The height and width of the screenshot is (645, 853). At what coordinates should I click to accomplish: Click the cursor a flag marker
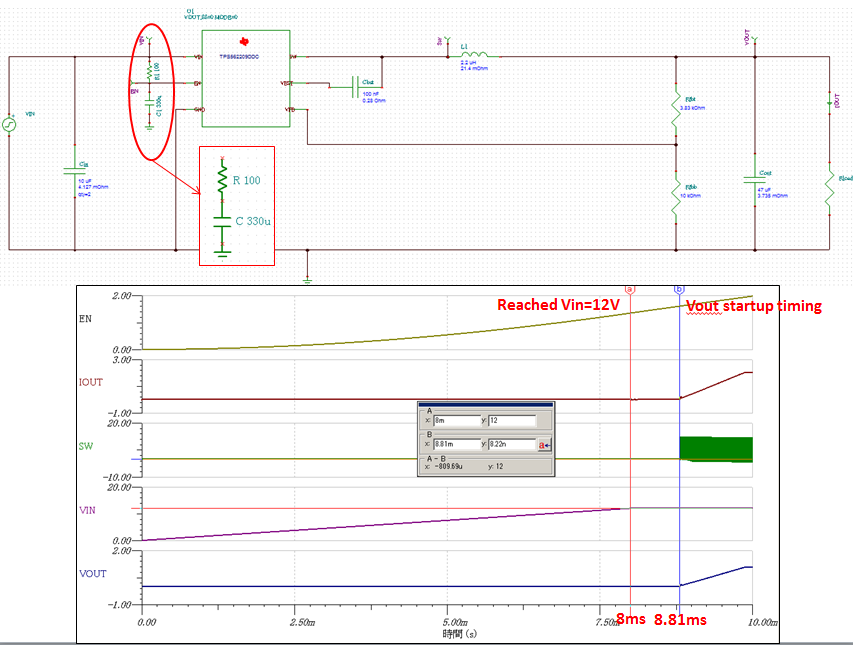pyautogui.click(x=630, y=290)
